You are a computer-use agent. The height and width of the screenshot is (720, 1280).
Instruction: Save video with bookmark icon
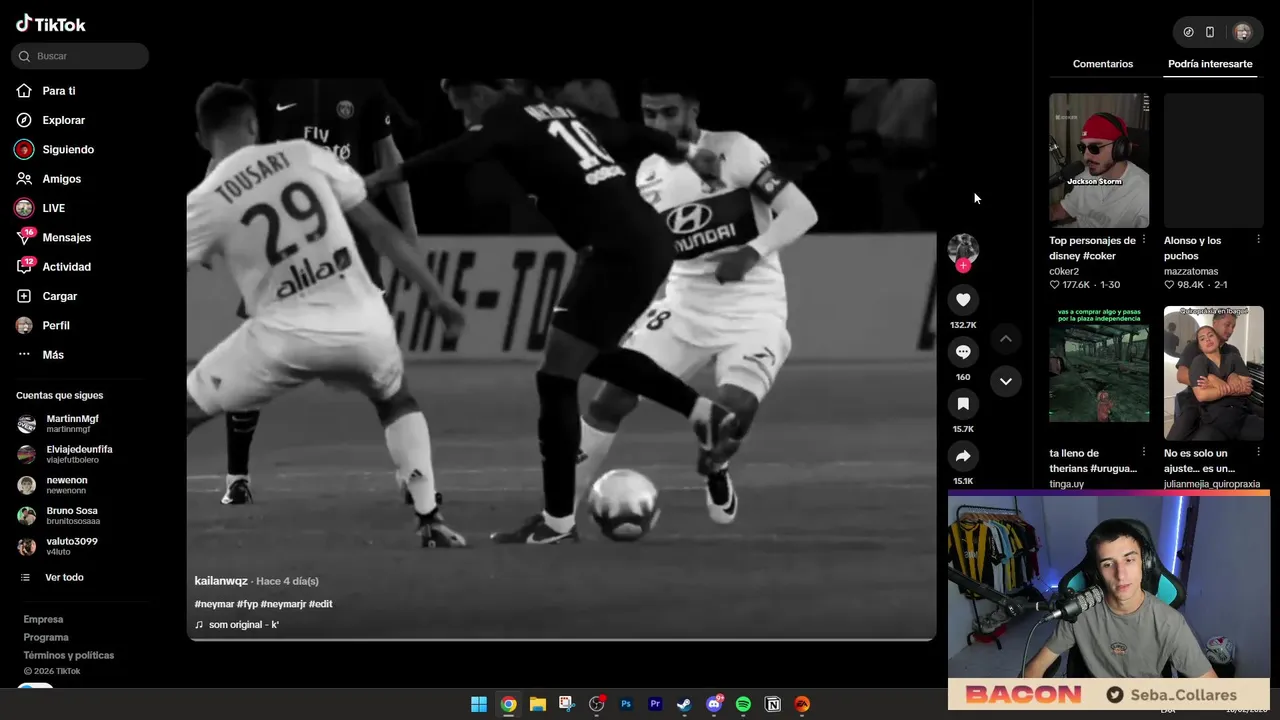(x=963, y=404)
